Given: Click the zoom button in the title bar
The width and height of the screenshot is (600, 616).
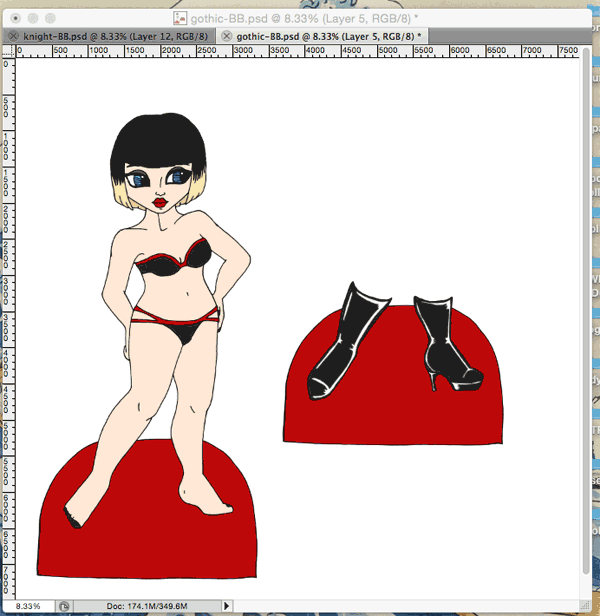Looking at the screenshot, I should 50,18.
